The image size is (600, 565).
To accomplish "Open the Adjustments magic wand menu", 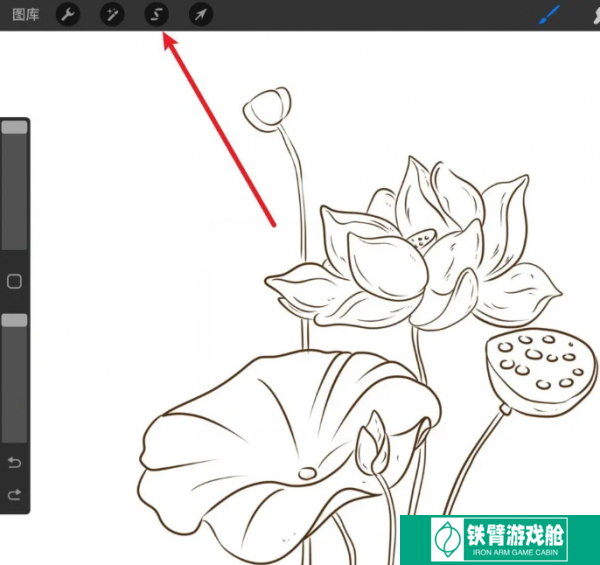I will pos(112,15).
